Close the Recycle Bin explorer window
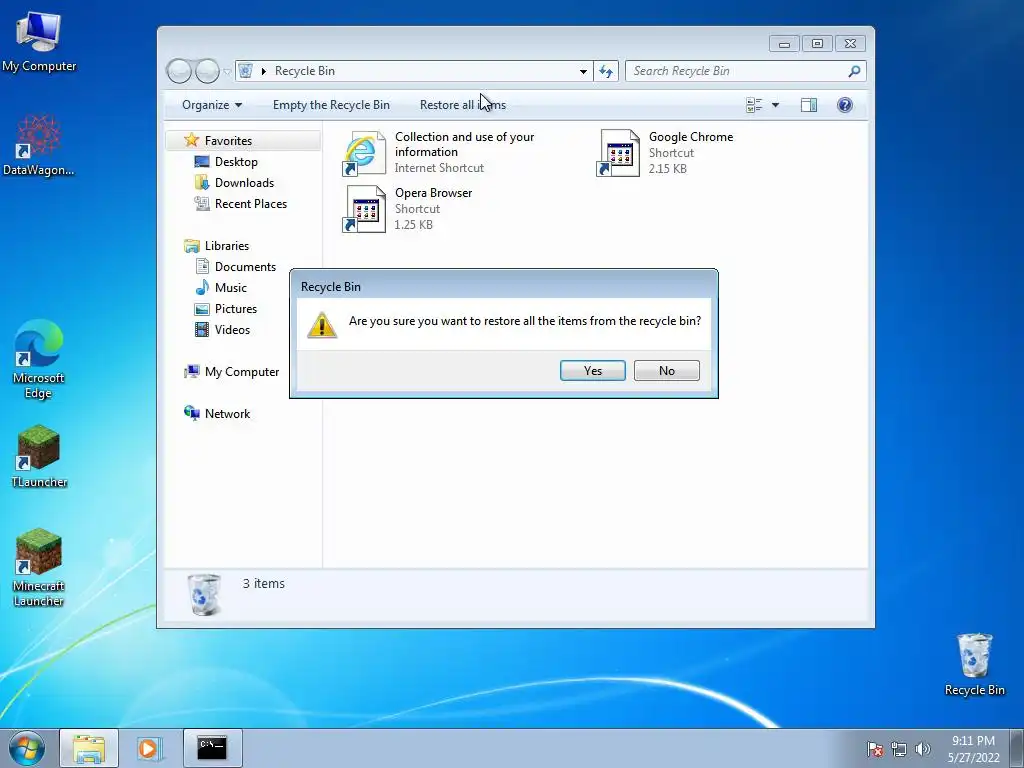Viewport: 1024px width, 768px height. point(850,44)
